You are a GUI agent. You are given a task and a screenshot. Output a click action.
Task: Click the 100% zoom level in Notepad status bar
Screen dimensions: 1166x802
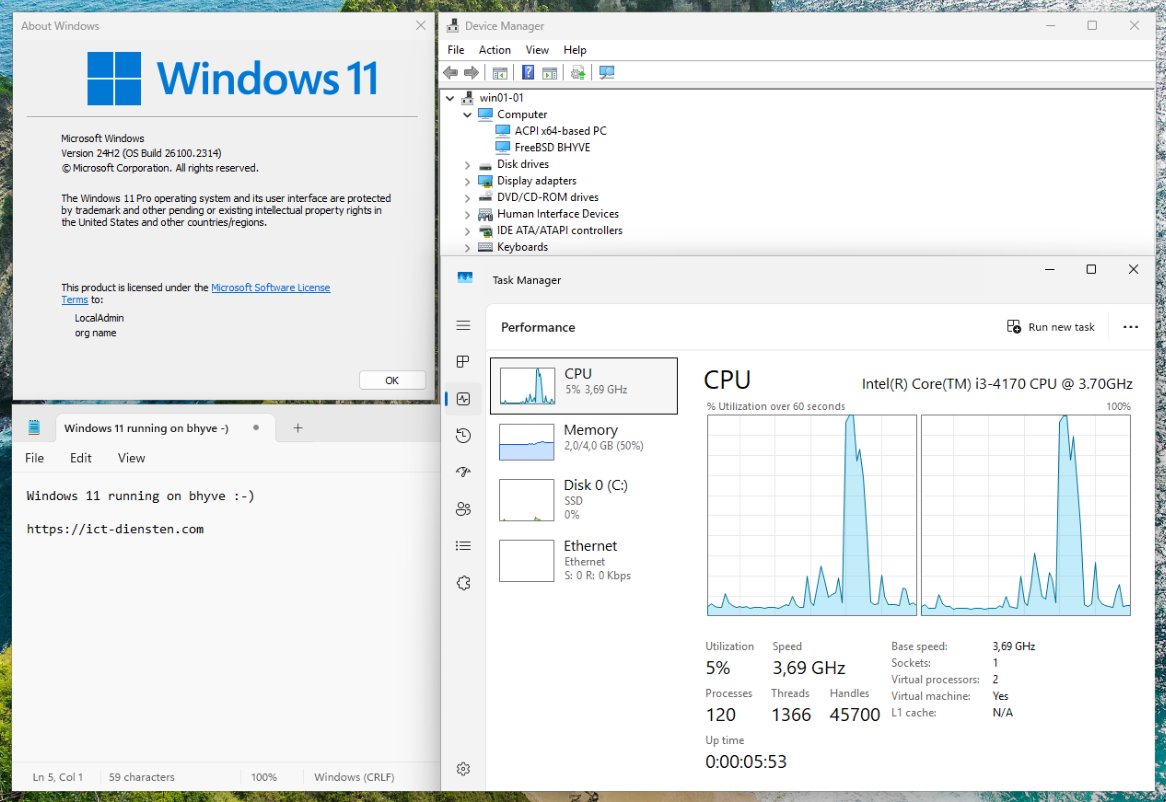(x=264, y=777)
